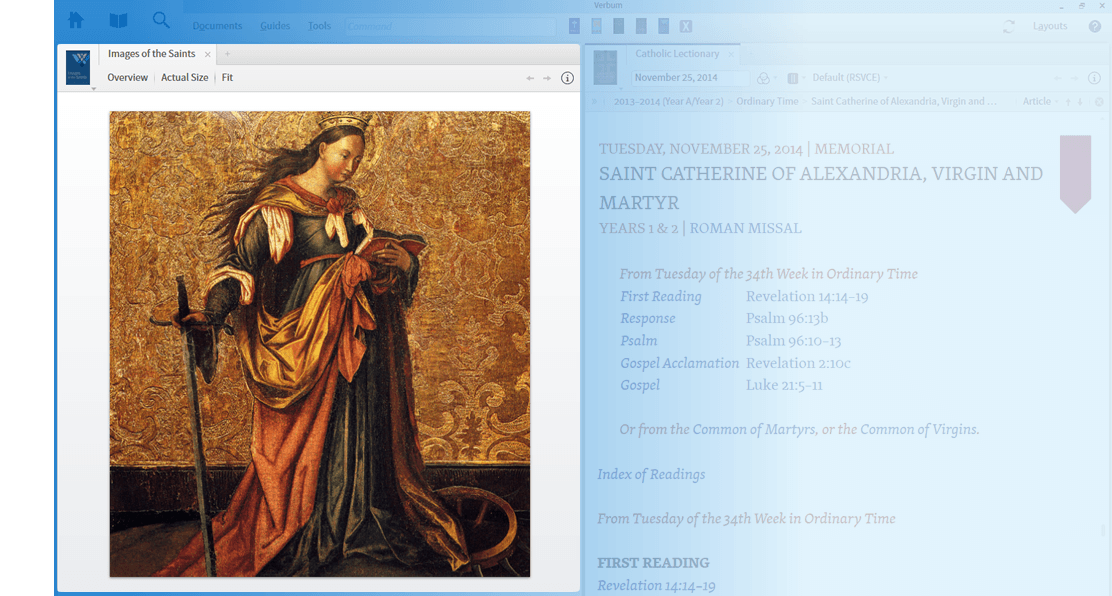Screen dimensions: 1112x596
Task: Open the Luke 21:5–11 reference
Action: point(784,385)
